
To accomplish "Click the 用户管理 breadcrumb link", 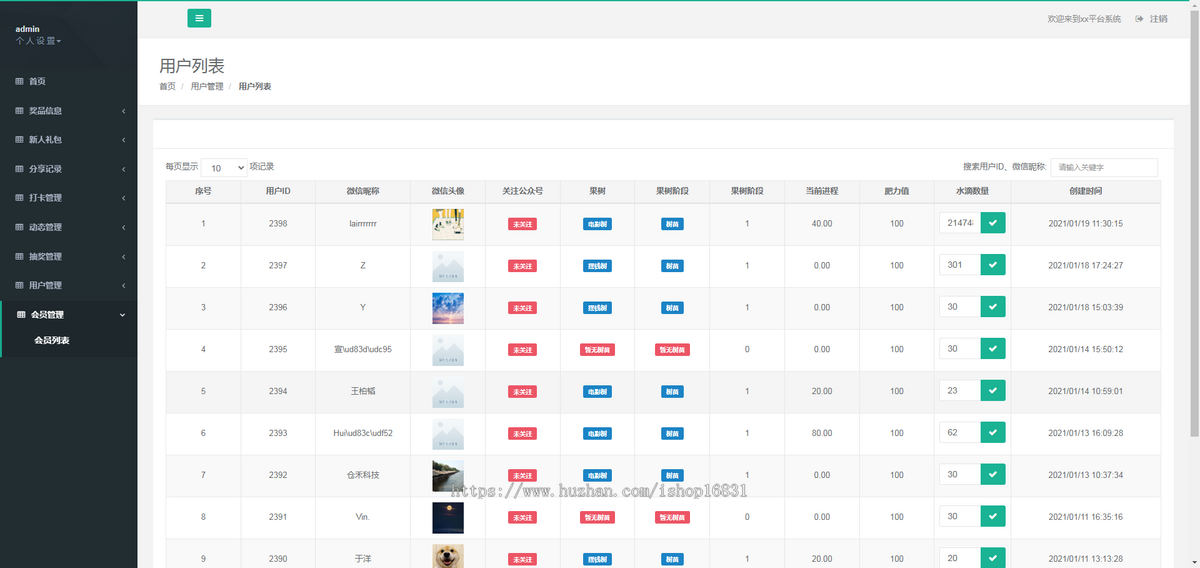I will click(x=207, y=87).
